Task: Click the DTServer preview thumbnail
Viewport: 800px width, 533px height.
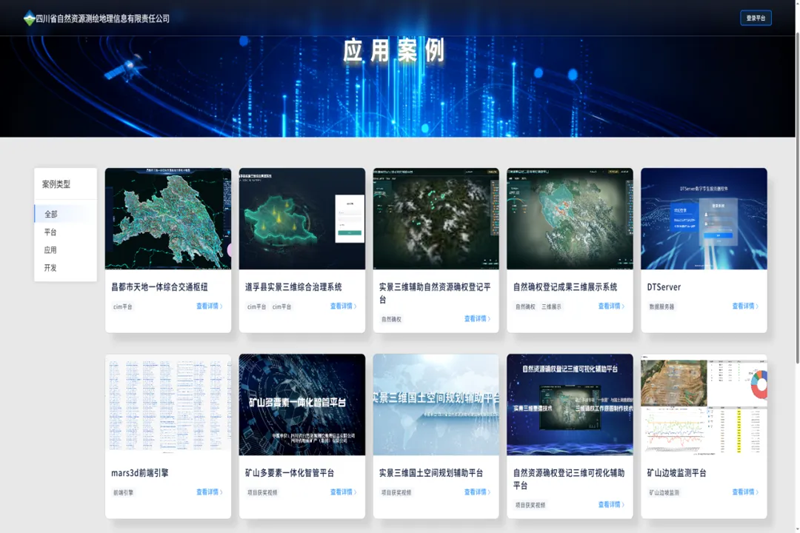Action: point(704,218)
